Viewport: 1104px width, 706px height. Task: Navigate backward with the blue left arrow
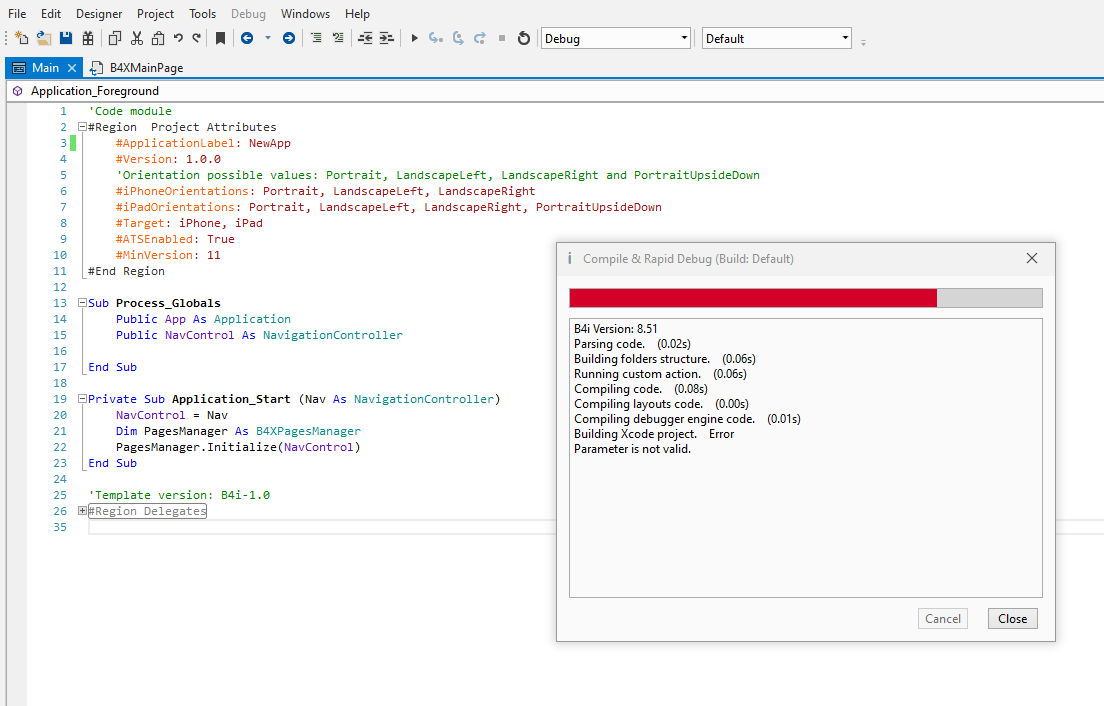point(247,38)
